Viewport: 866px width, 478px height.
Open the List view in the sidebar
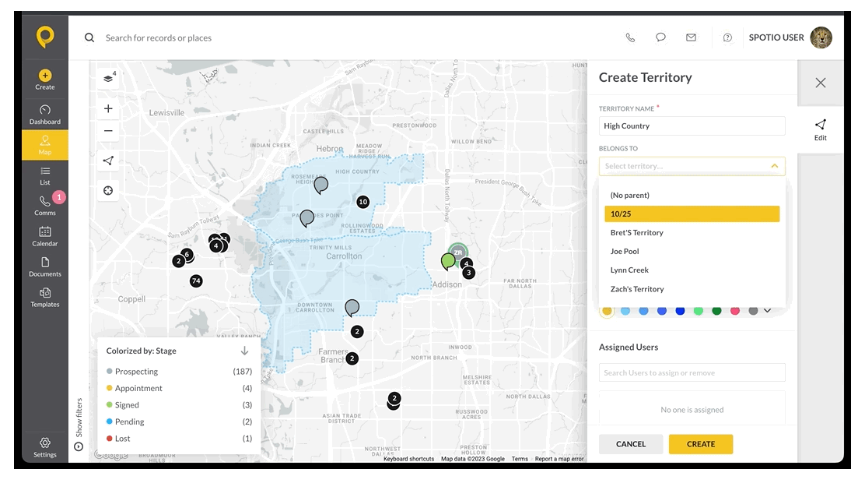click(x=45, y=176)
